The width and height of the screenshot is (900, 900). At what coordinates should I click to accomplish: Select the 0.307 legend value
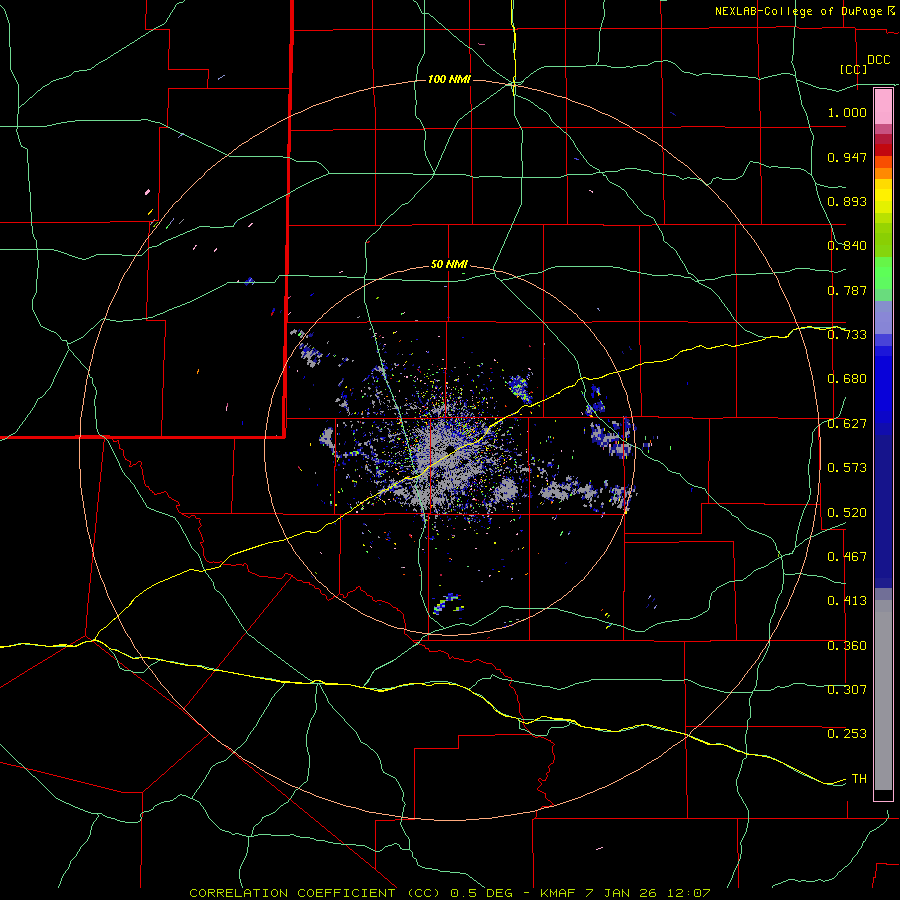[x=847, y=690]
